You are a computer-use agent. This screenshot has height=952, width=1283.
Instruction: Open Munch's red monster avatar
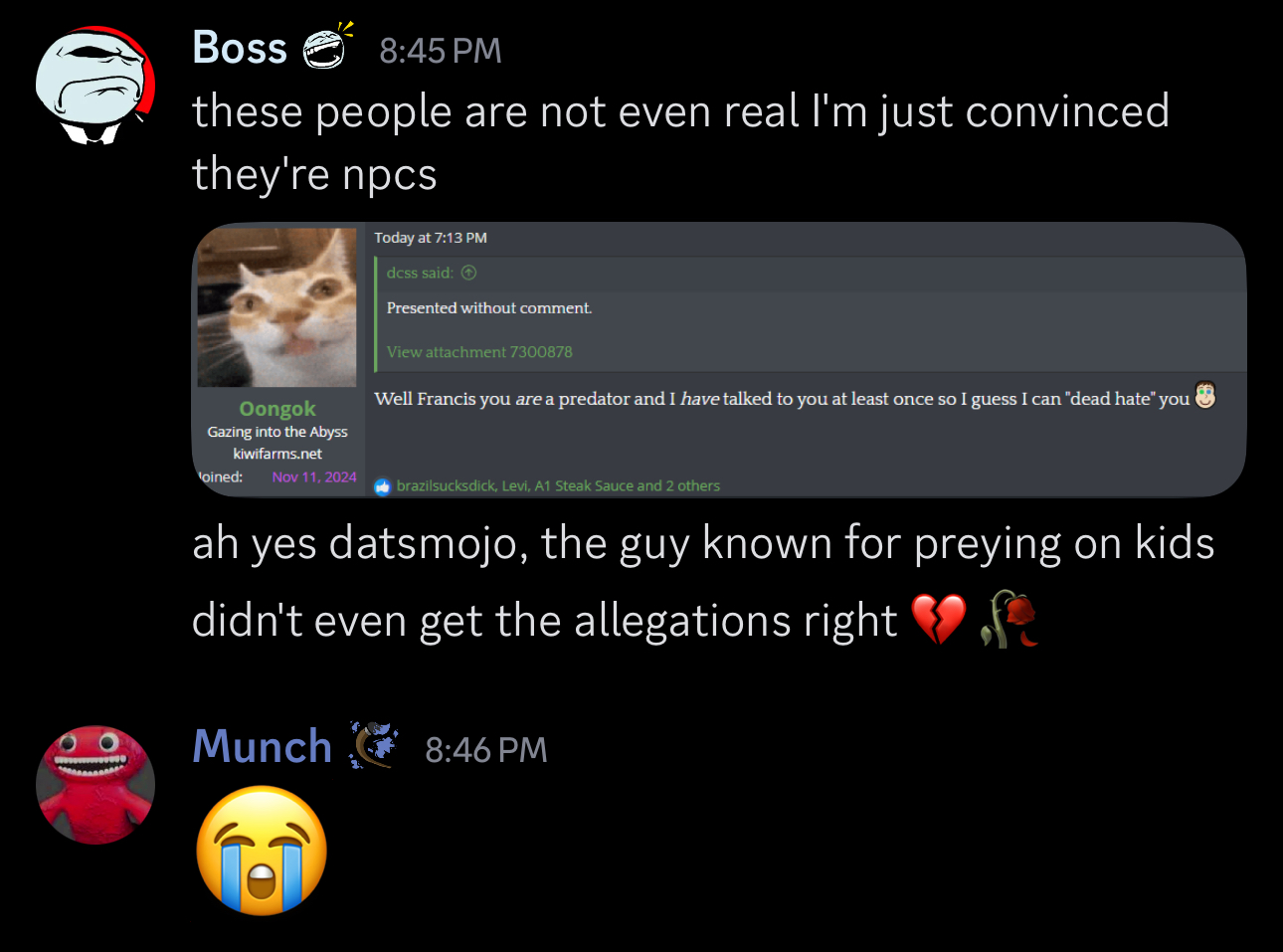tap(95, 785)
